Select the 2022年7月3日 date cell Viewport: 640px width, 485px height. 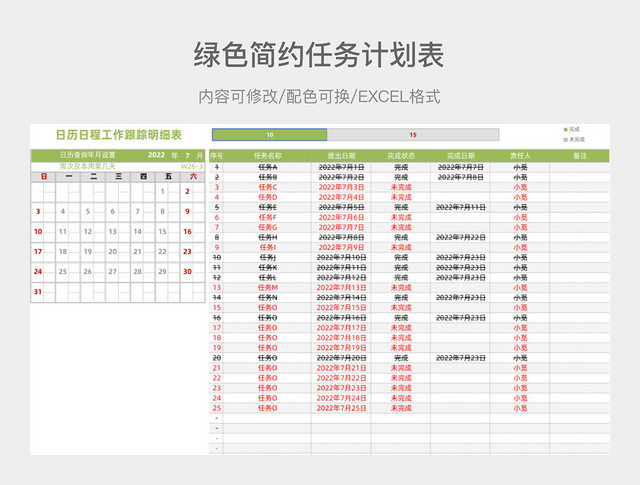pyautogui.click(x=341, y=187)
